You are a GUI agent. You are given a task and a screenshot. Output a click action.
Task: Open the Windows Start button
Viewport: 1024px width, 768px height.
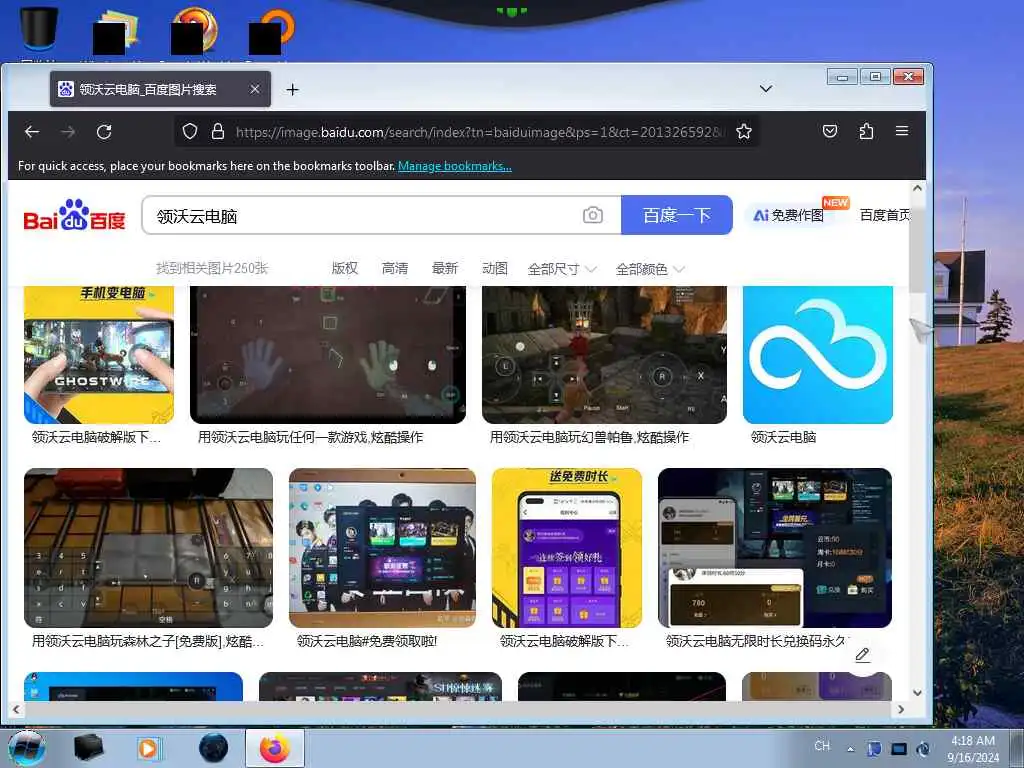(x=27, y=748)
